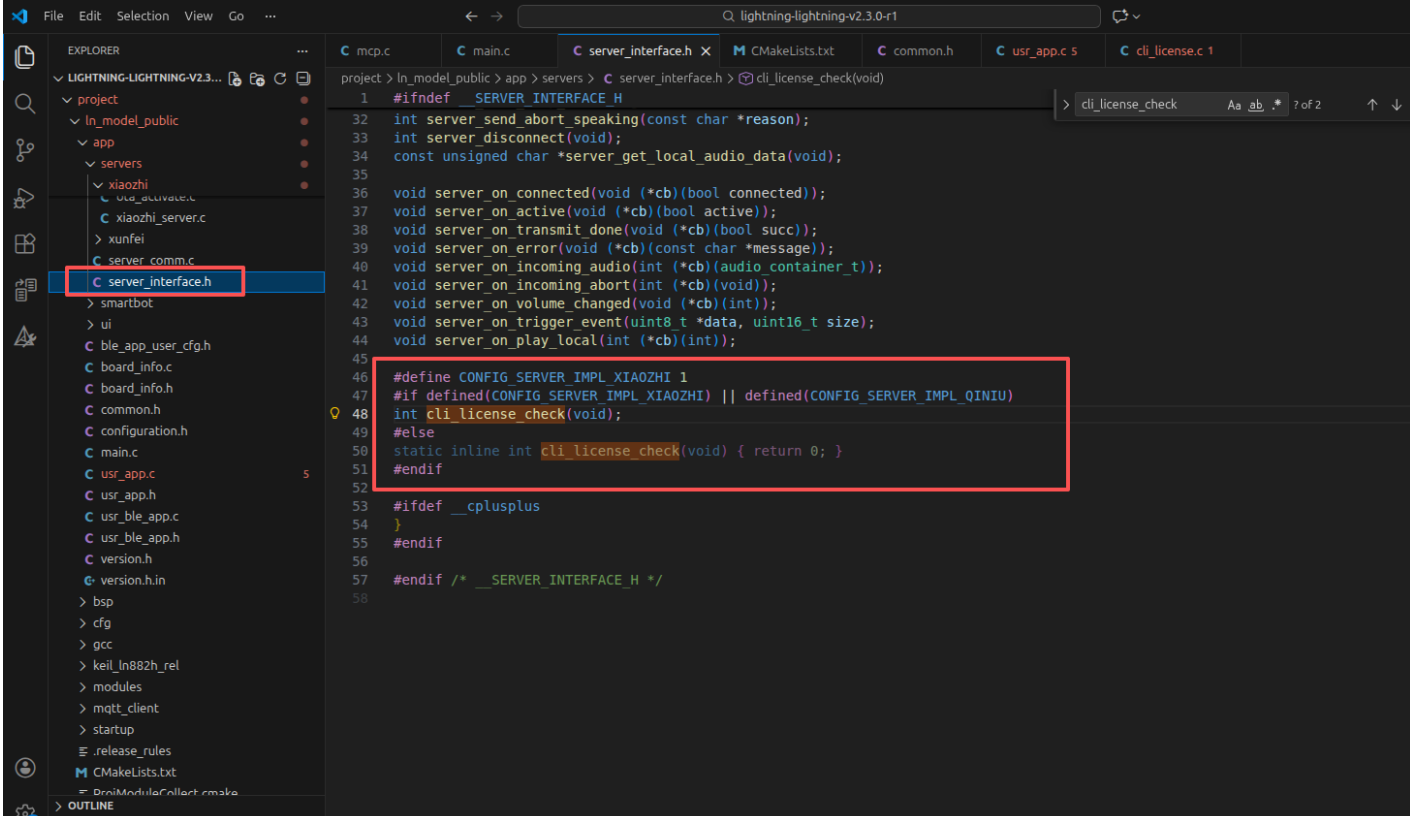Image resolution: width=1410 pixels, height=816 pixels.
Task: Jump to previous match in find widget
Action: [1372, 104]
